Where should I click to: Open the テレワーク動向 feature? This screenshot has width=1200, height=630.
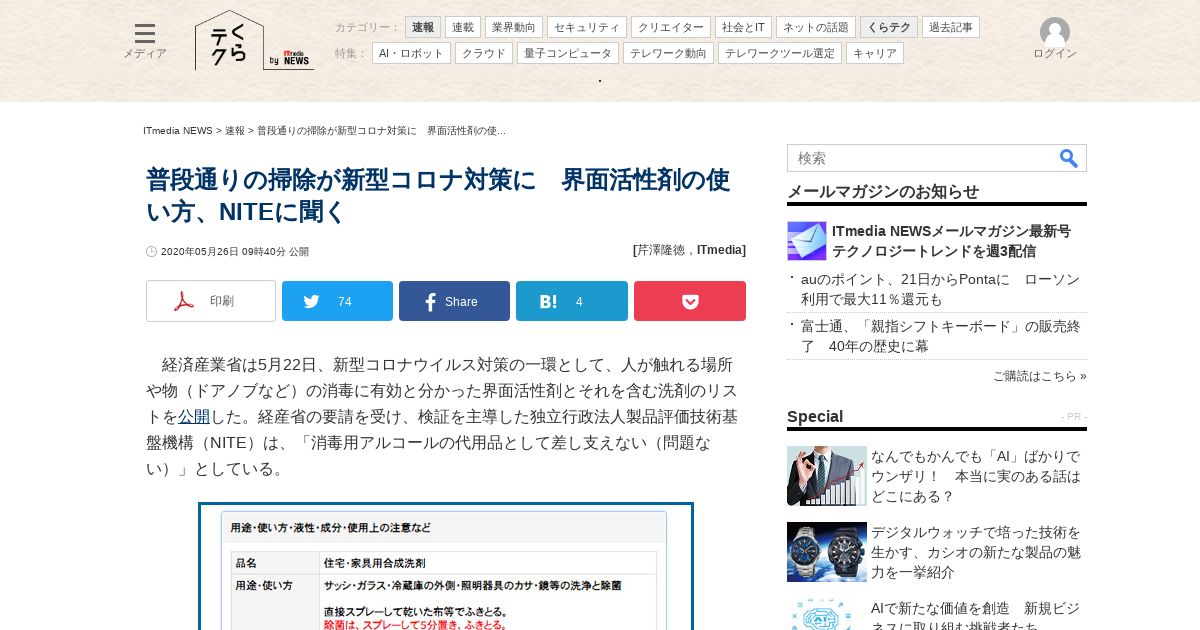click(668, 53)
